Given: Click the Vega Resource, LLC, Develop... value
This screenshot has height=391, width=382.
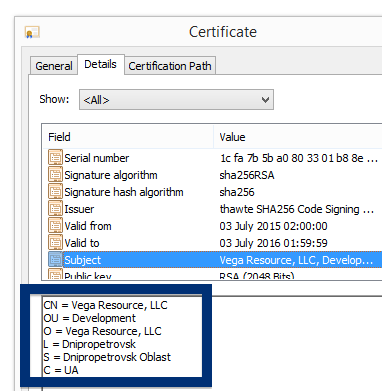Looking at the screenshot, I should click(x=296, y=260).
